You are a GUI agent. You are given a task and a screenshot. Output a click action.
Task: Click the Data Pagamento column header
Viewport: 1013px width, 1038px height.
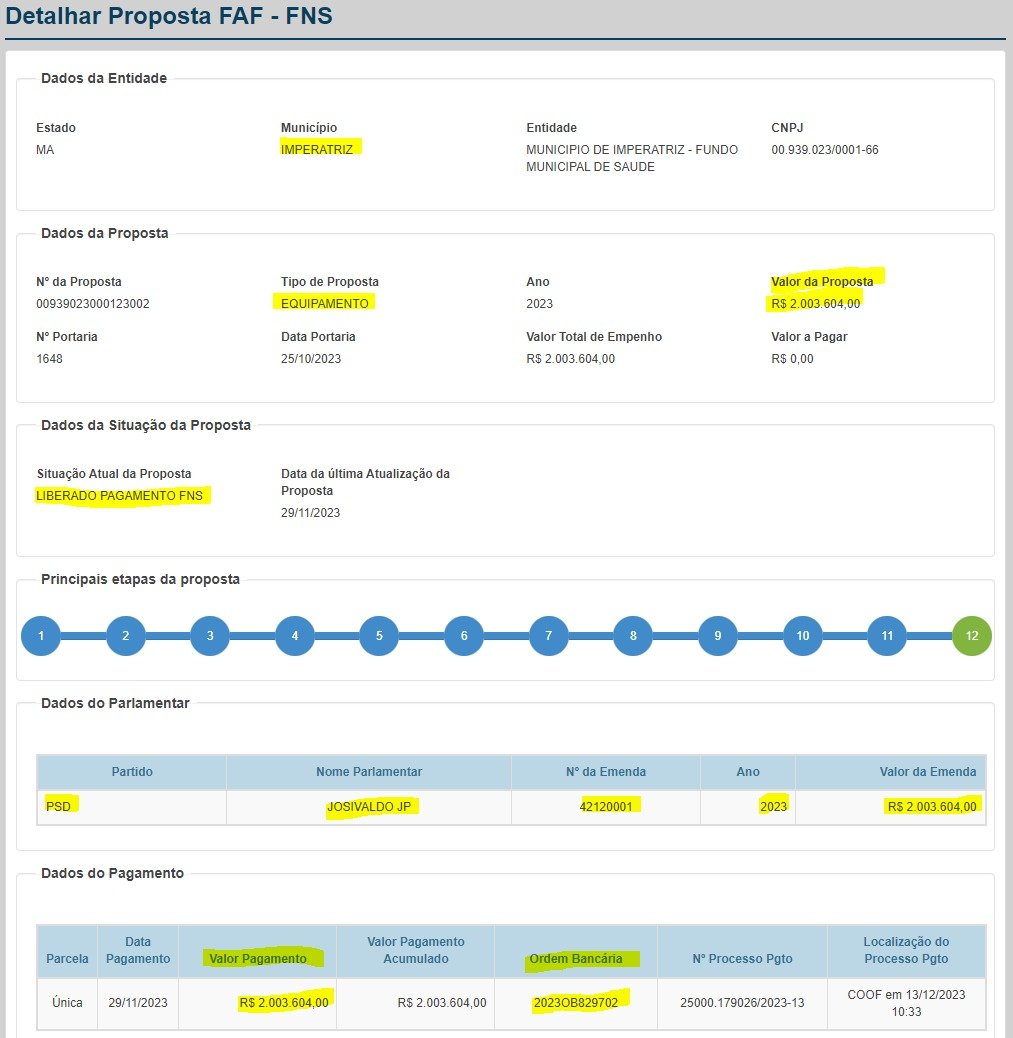[x=138, y=950]
